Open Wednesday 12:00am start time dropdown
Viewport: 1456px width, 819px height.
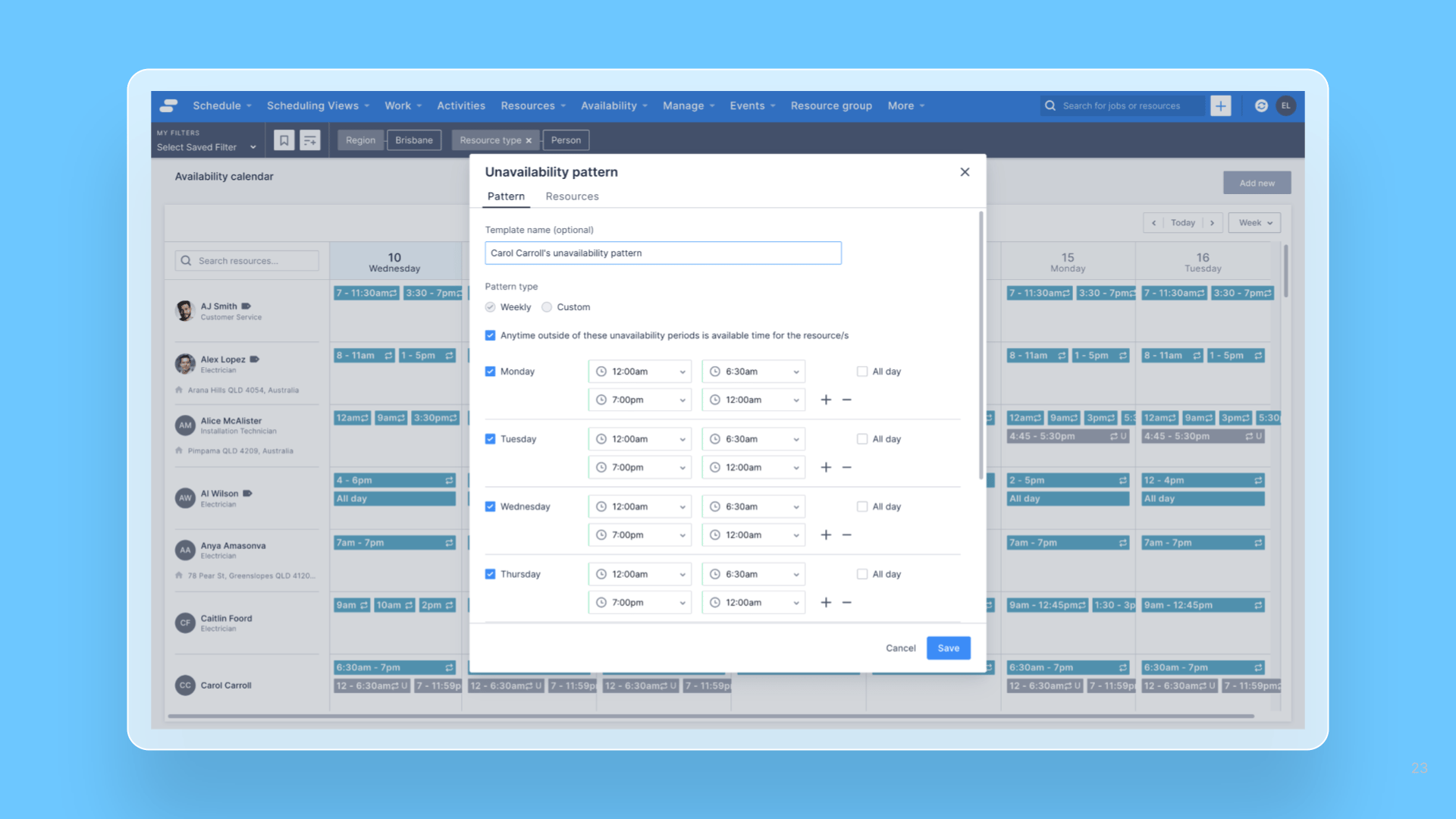pos(640,507)
